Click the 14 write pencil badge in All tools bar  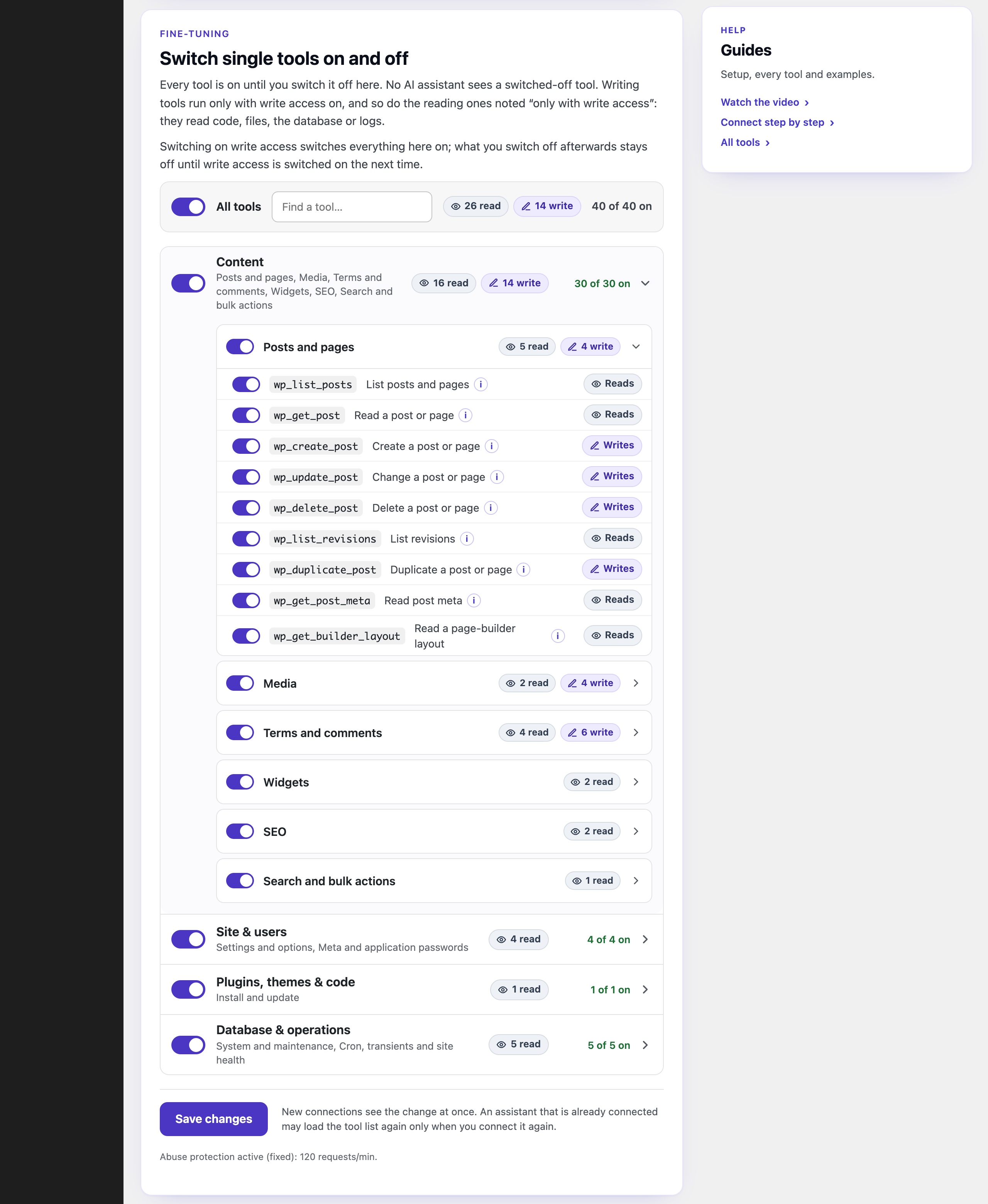pyautogui.click(x=547, y=206)
